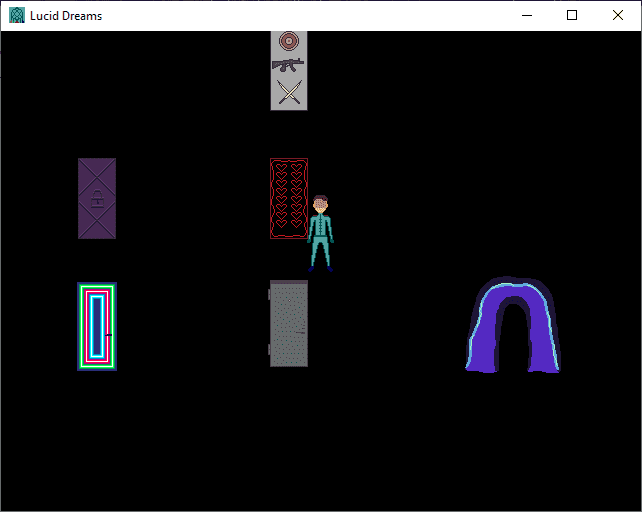Select the bullseye target inventory item
Image resolution: width=642 pixels, height=512 pixels.
click(288, 42)
